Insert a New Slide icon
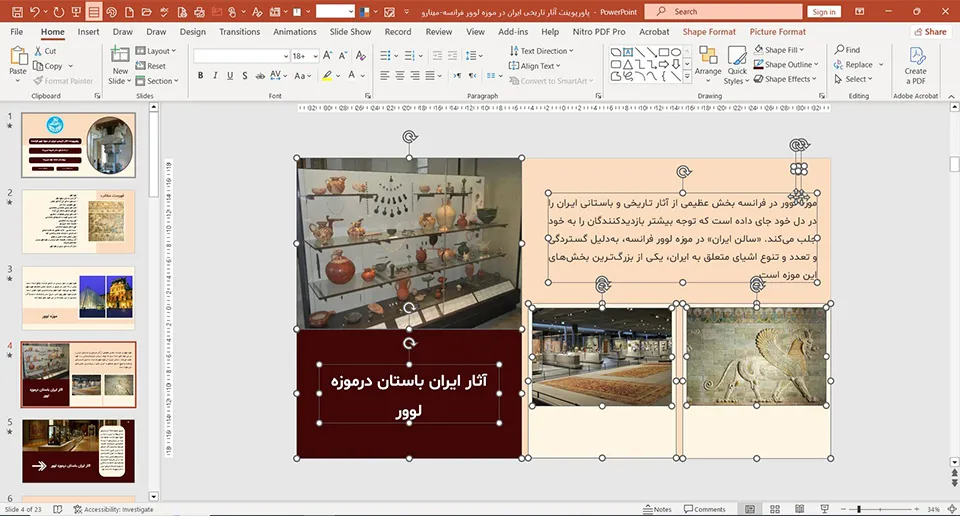This screenshot has height=516, width=960. (120, 56)
